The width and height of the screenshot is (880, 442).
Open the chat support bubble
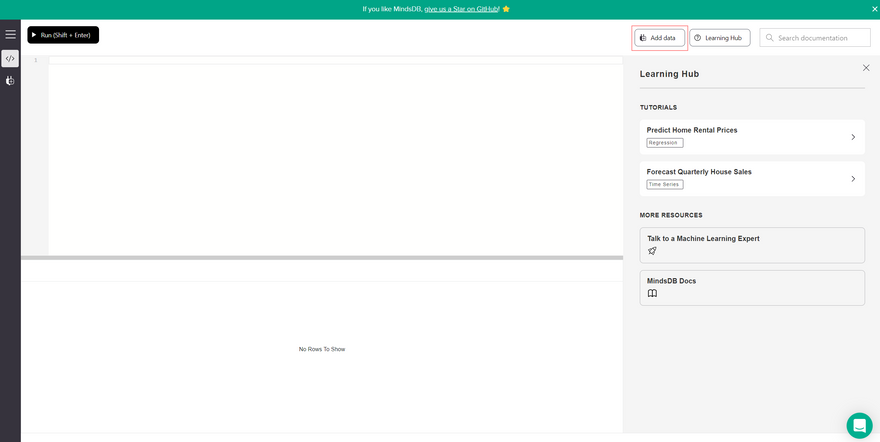pyautogui.click(x=859, y=425)
